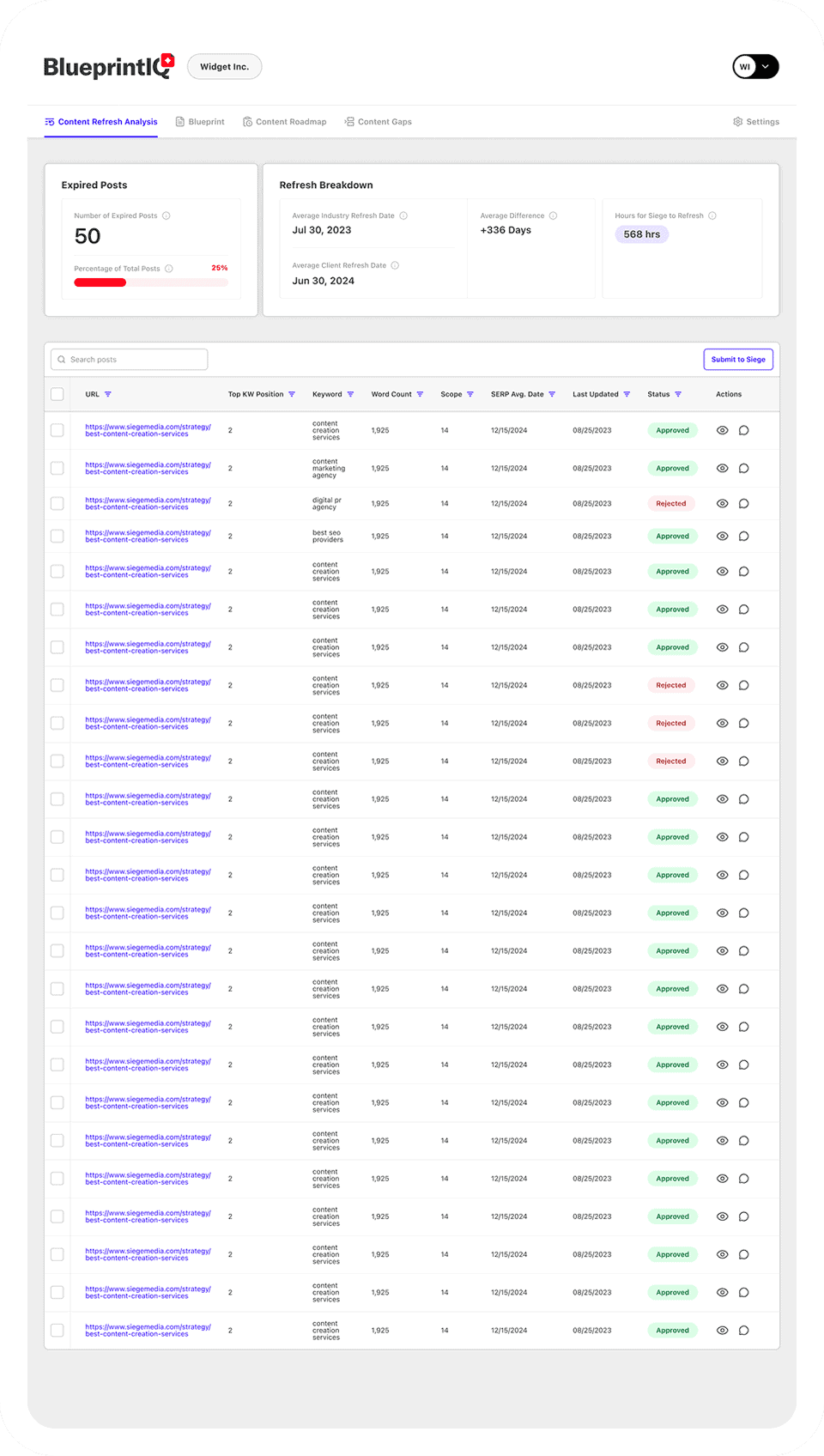
Task: Check the box for content marketing agency row
Action: pyautogui.click(x=58, y=469)
